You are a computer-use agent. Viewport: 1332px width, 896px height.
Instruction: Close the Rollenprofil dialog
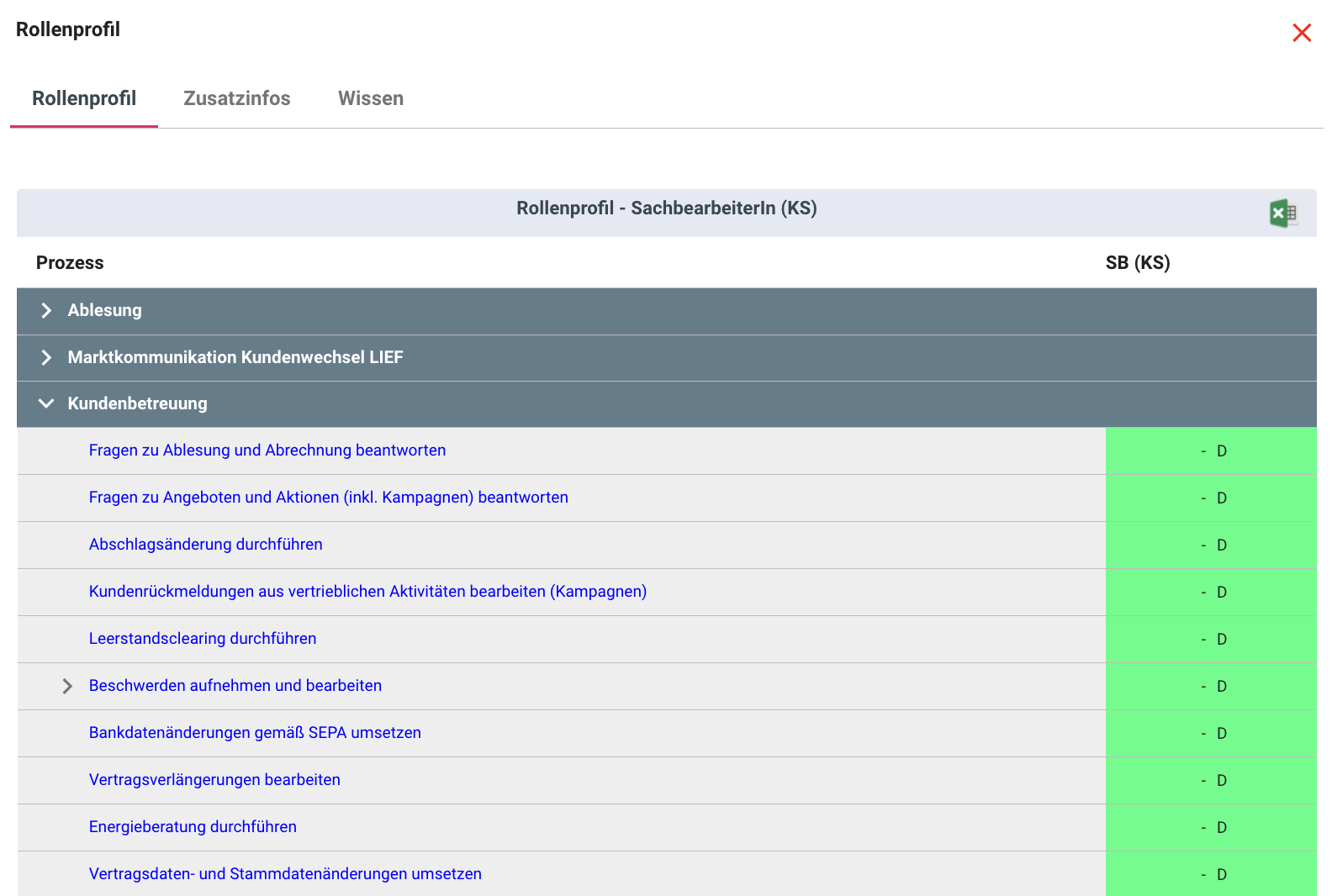1301,33
